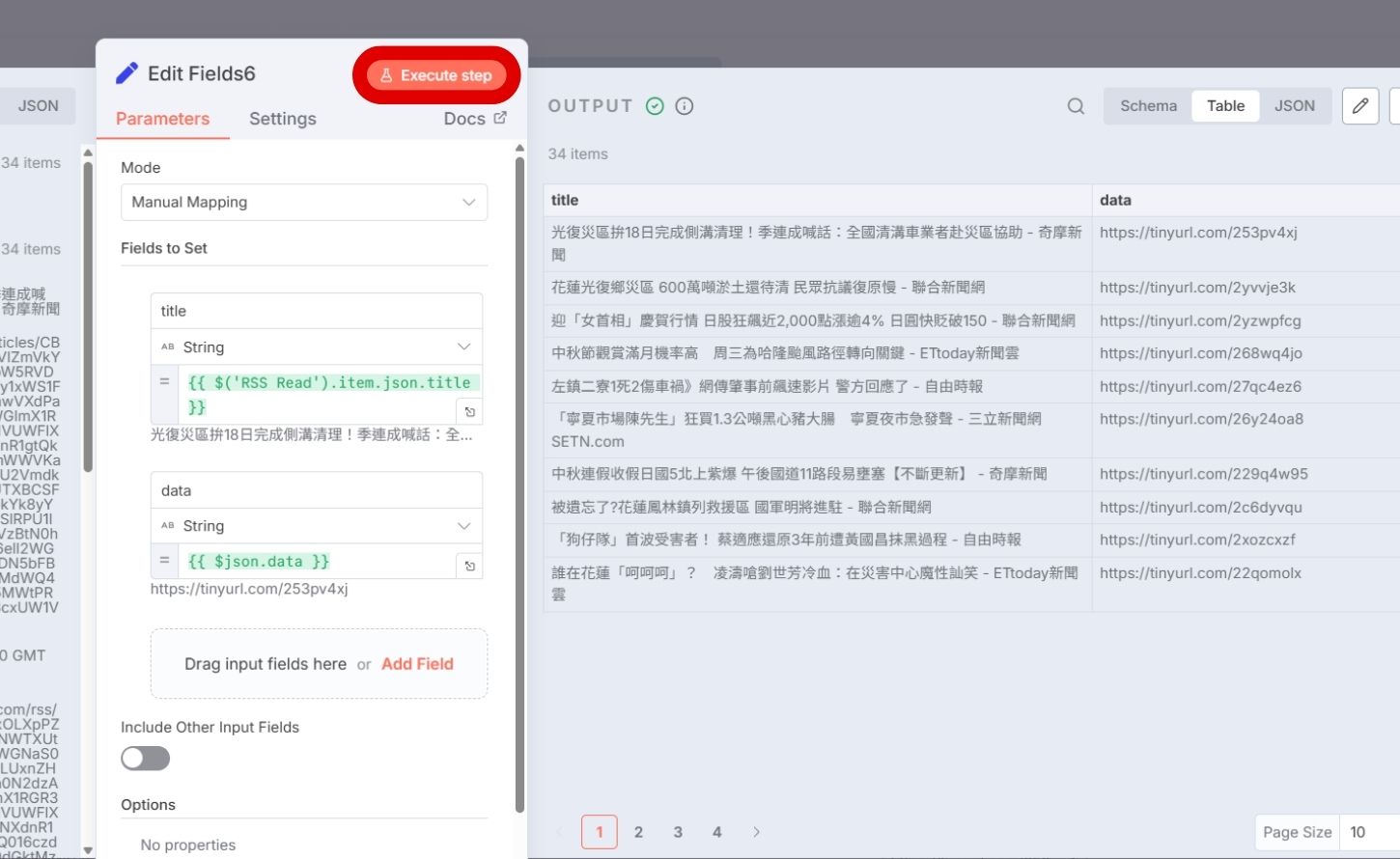Click the equals icon on the title expression
Image resolution: width=1400 pixels, height=859 pixels.
(x=164, y=382)
